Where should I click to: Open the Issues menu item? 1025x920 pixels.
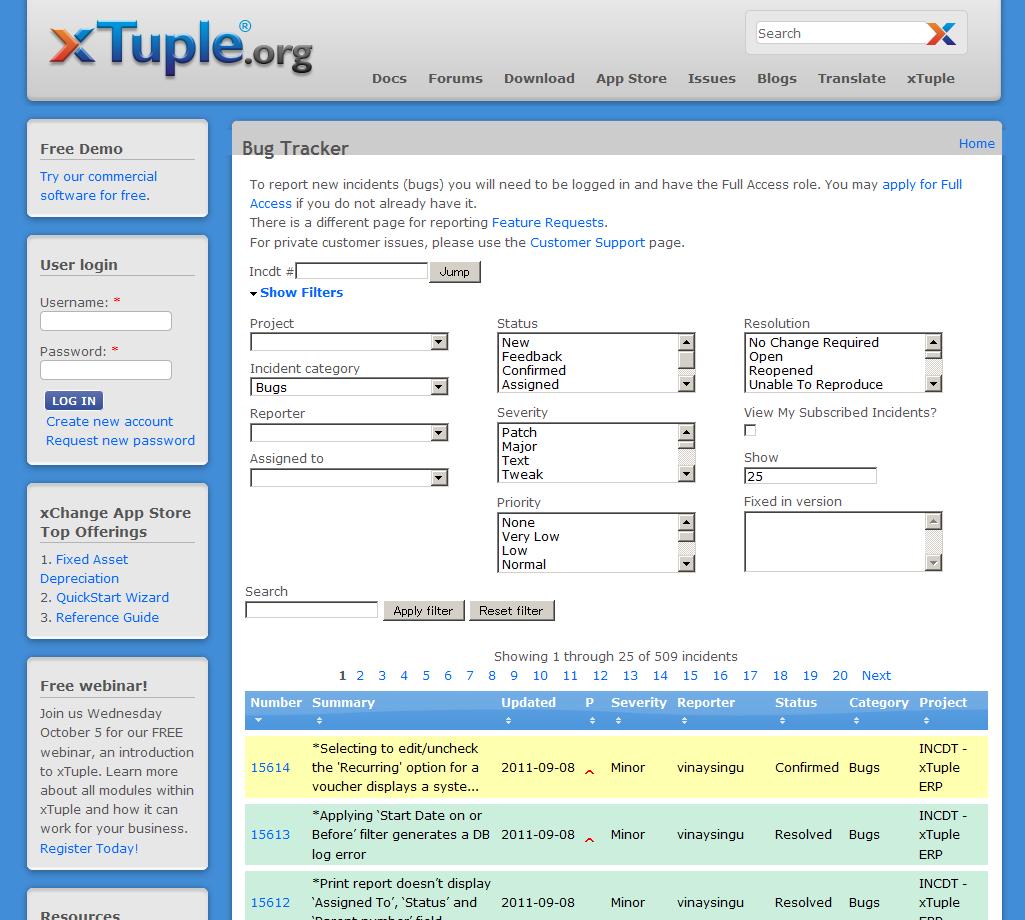(x=712, y=78)
